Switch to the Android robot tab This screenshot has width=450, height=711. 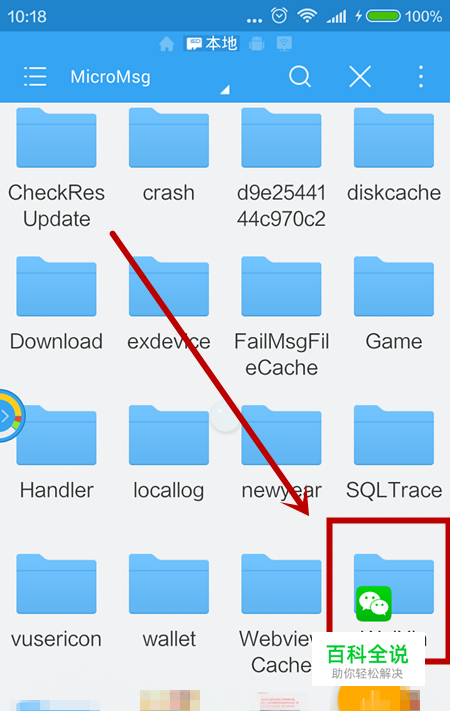pyautogui.click(x=257, y=44)
